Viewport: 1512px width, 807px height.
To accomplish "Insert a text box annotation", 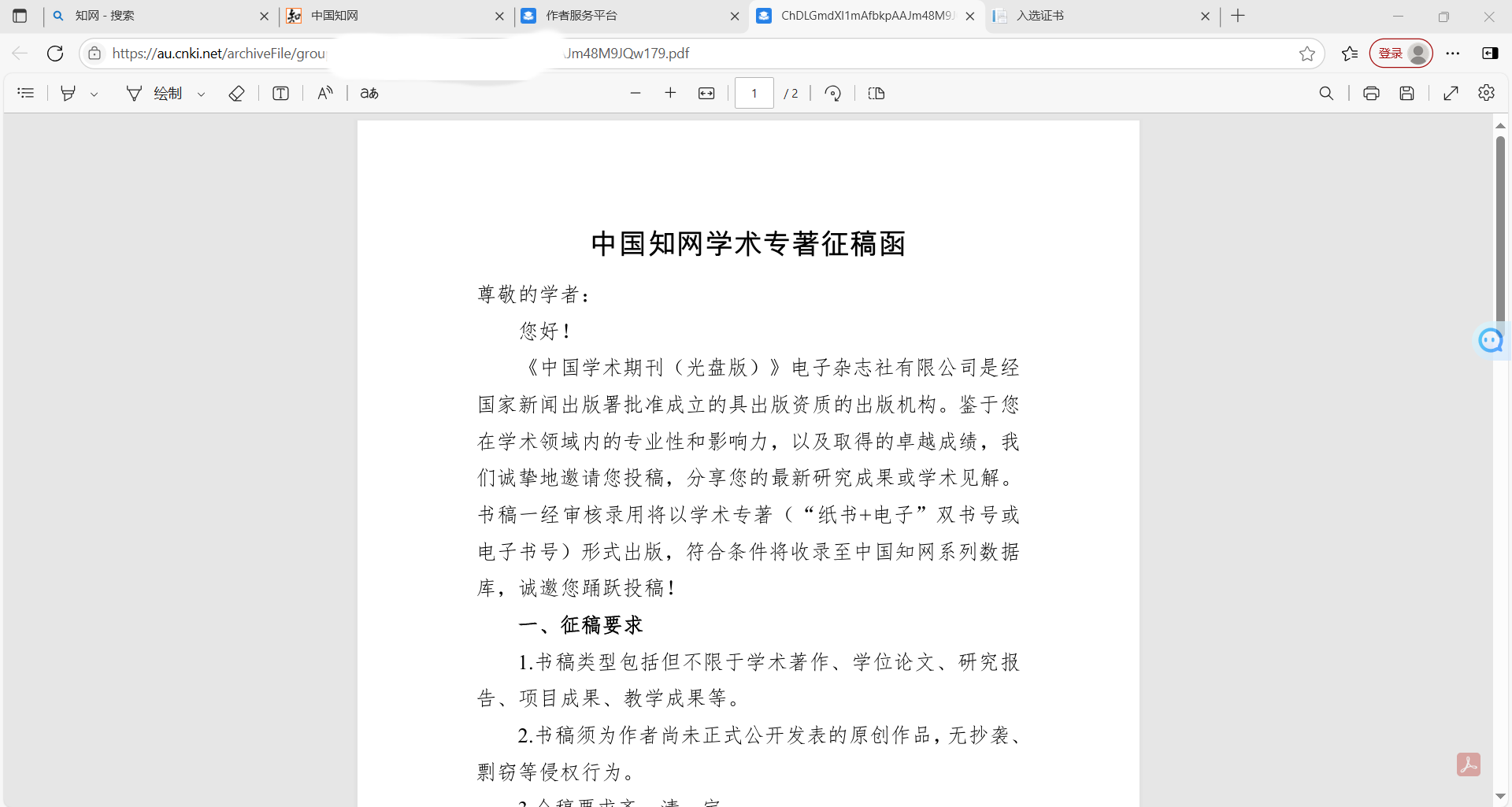I will click(280, 93).
